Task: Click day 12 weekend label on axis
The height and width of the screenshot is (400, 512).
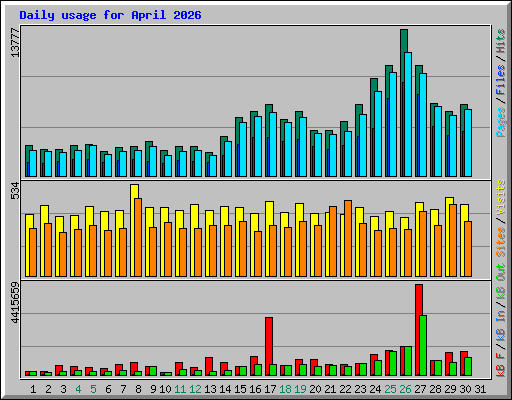Action: coord(195,389)
